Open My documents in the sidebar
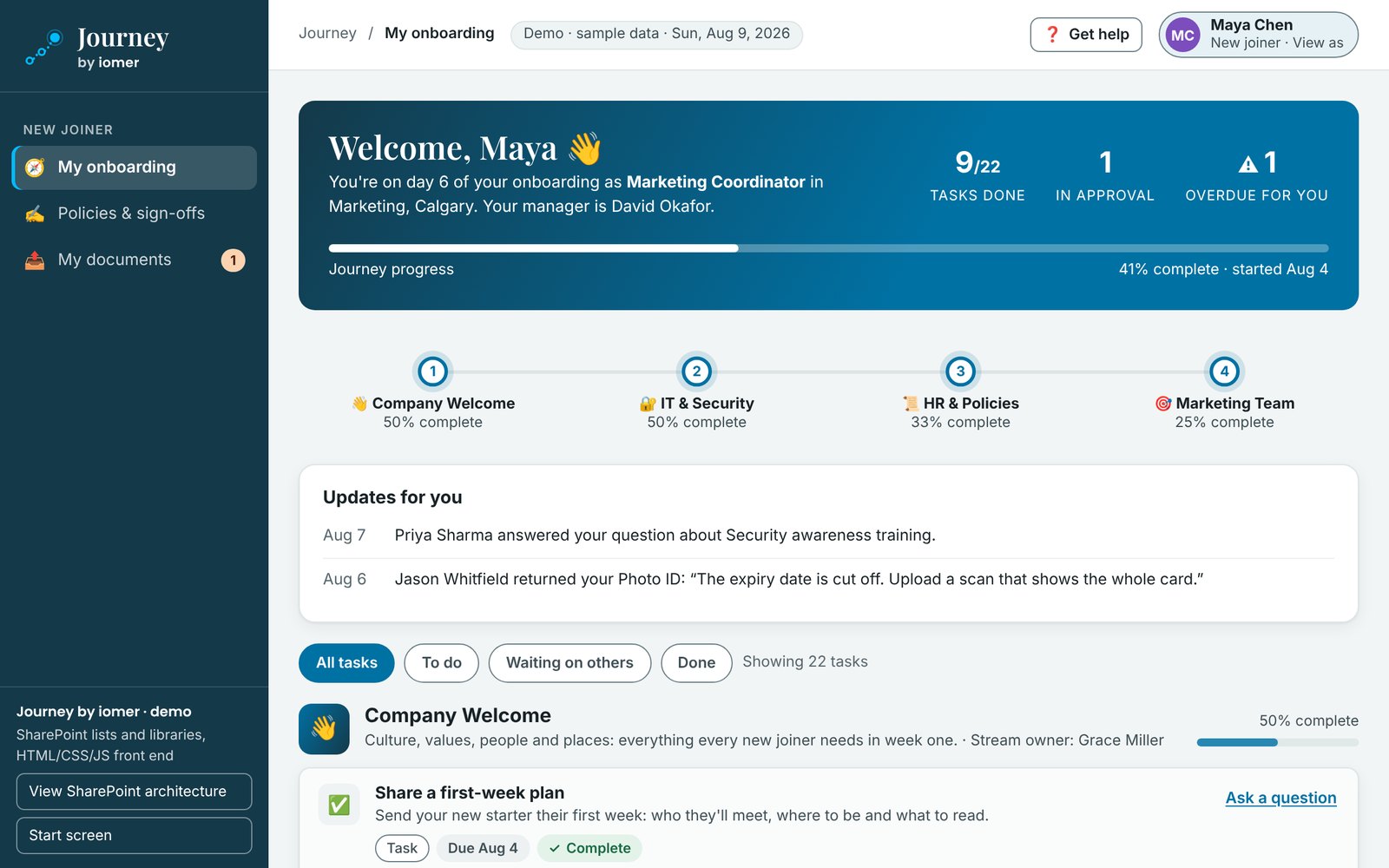The height and width of the screenshot is (868, 1389). [x=135, y=260]
